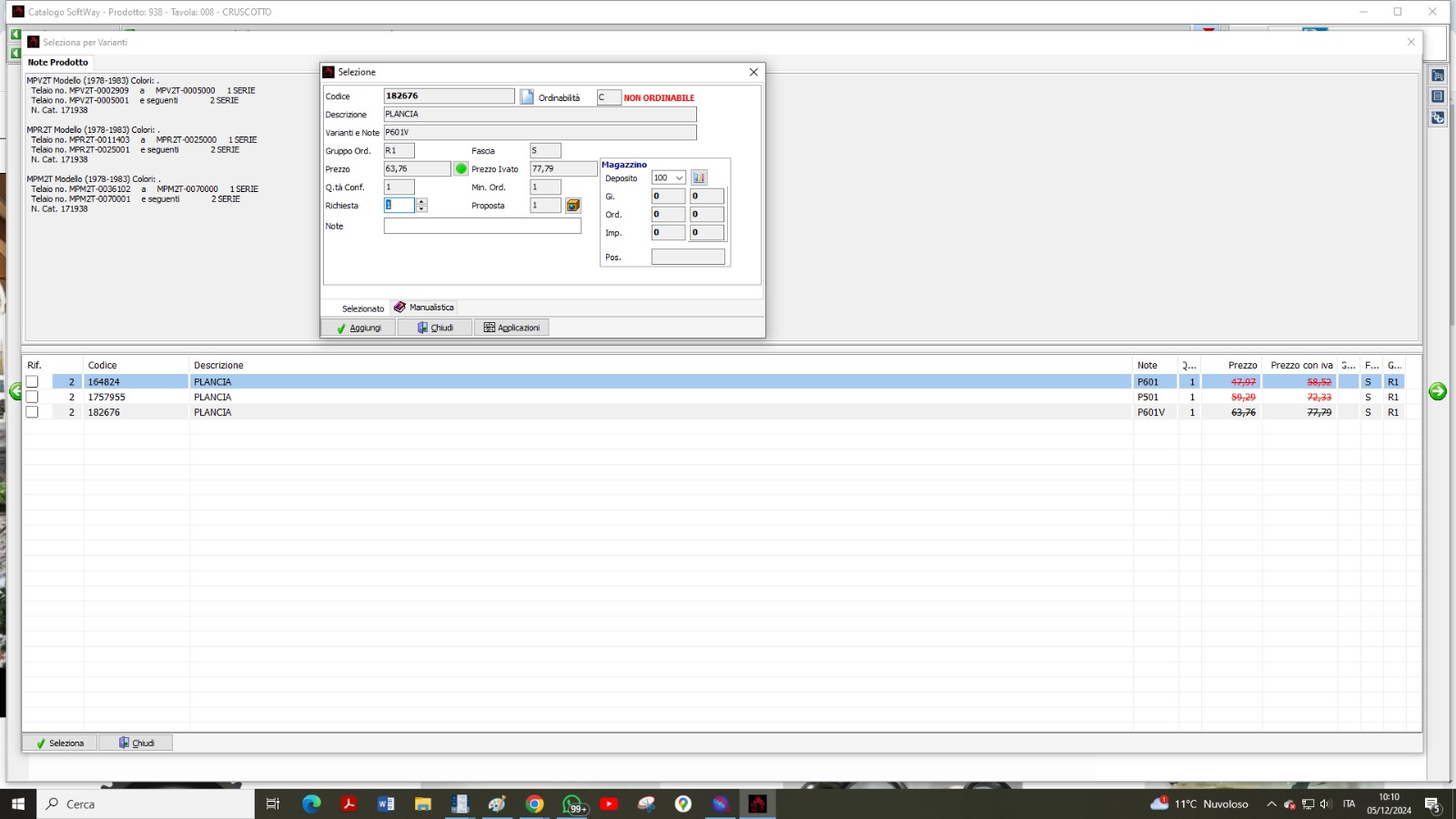Select the checkbox for code 182676
The height and width of the screenshot is (819, 1456).
pyautogui.click(x=33, y=412)
